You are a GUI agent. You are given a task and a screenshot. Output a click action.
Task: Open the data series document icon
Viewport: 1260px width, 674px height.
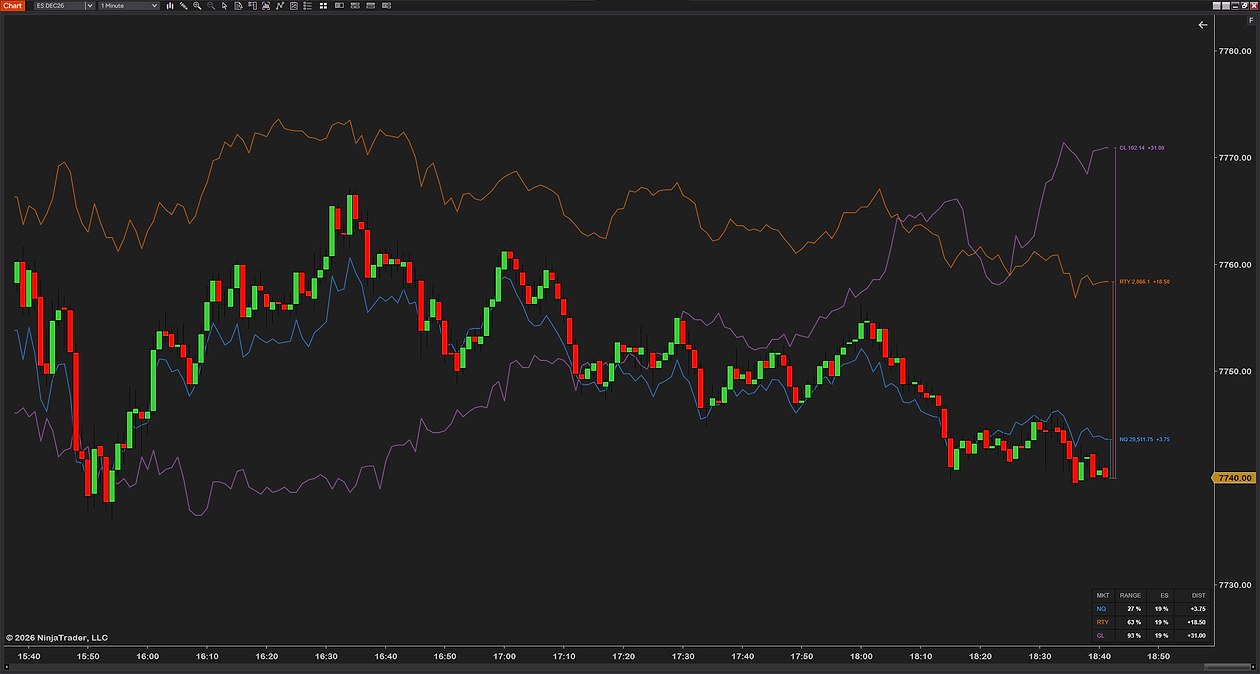tap(238, 5)
